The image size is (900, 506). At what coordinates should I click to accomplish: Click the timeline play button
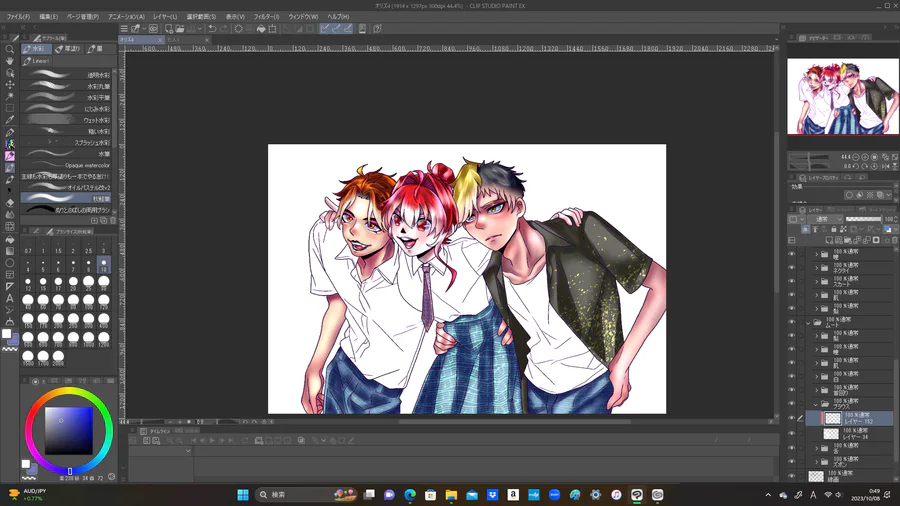(212, 441)
